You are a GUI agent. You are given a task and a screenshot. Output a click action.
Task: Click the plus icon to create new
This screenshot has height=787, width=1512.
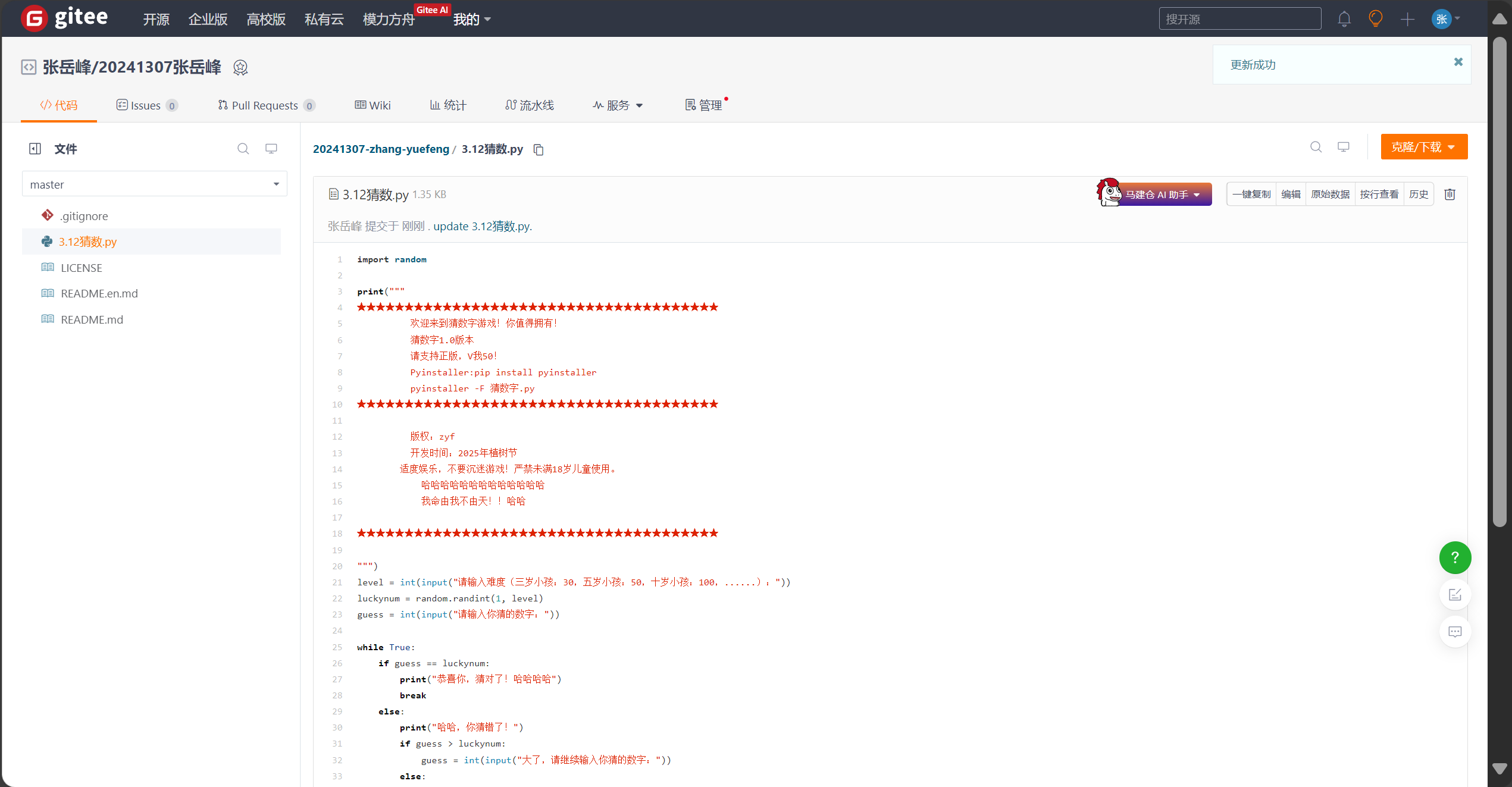coord(1407,19)
